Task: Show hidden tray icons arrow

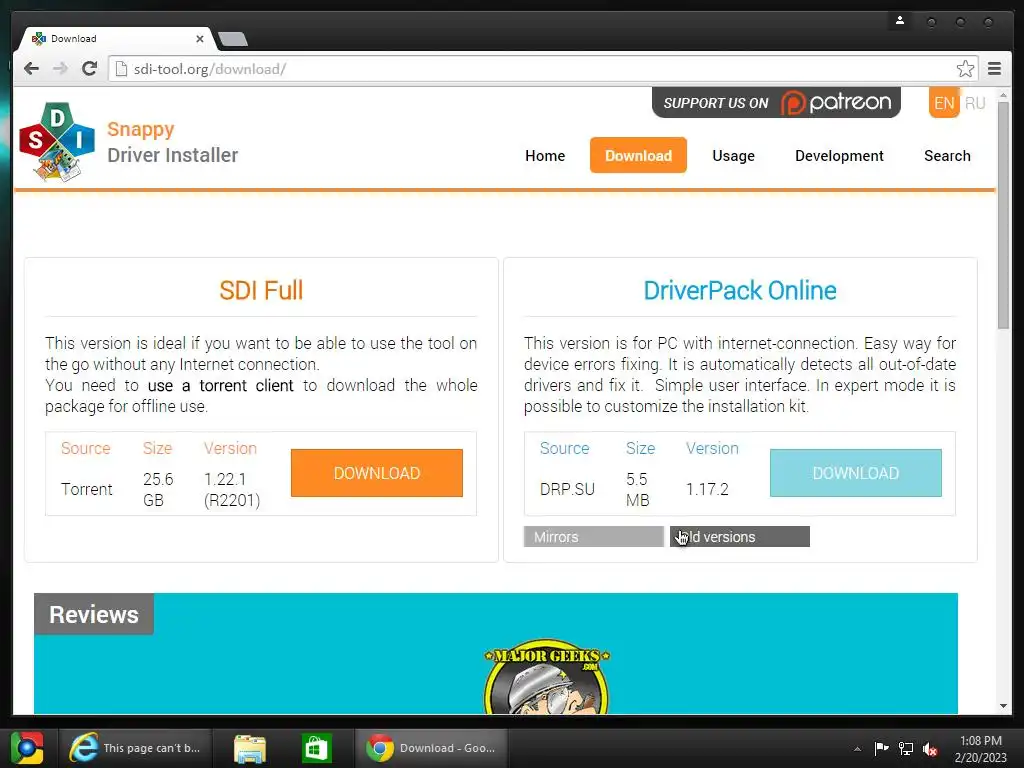Action: click(x=857, y=749)
